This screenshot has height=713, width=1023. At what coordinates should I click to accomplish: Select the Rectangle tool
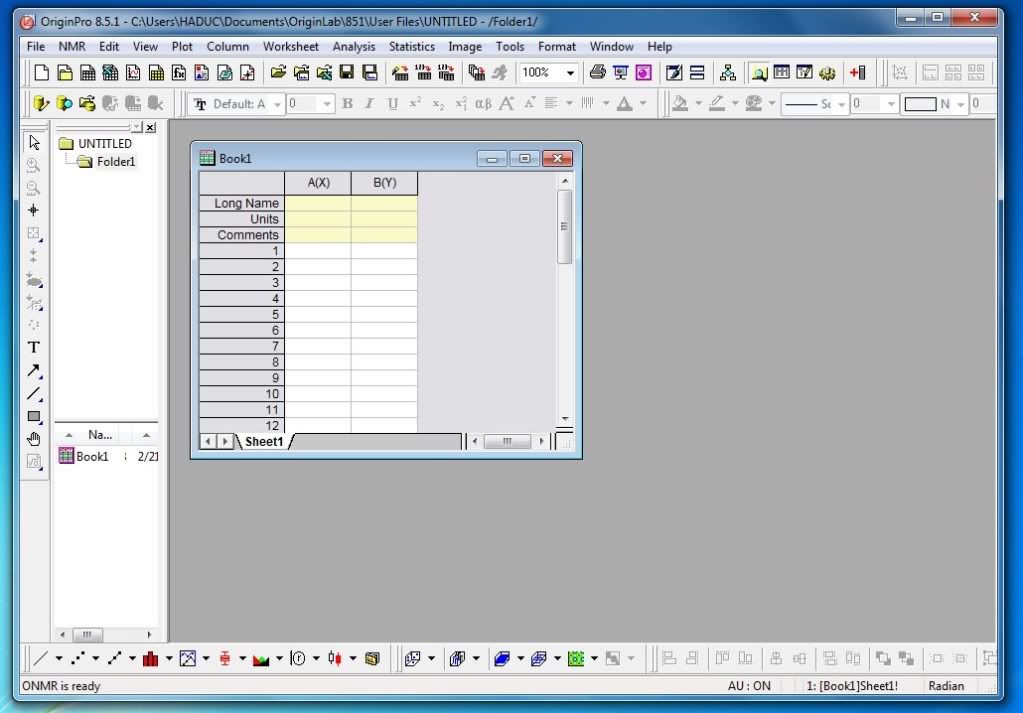tap(34, 416)
